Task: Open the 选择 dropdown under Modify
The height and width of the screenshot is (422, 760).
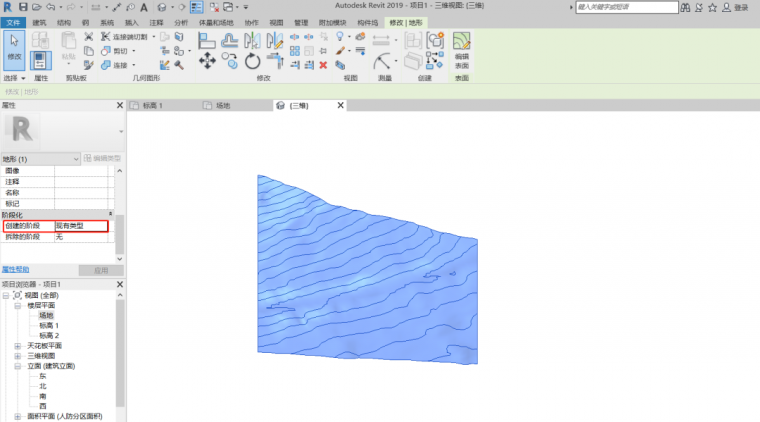Action: 15,77
